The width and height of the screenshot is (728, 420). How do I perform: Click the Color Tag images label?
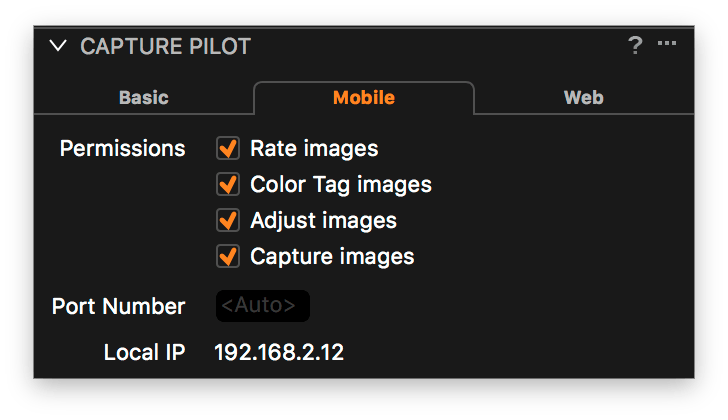pos(341,185)
